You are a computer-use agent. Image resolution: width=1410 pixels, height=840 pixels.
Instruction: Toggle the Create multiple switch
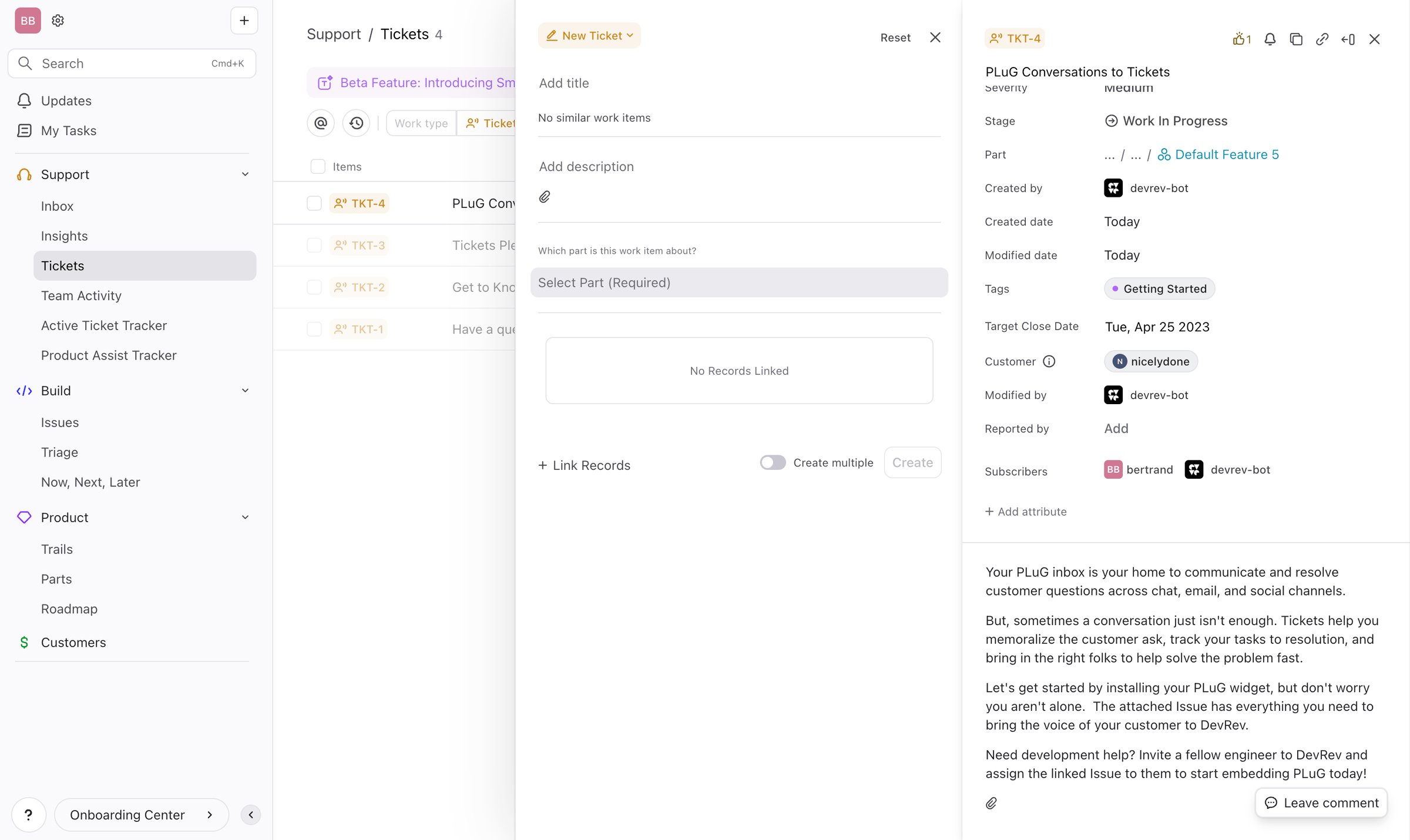coord(773,462)
